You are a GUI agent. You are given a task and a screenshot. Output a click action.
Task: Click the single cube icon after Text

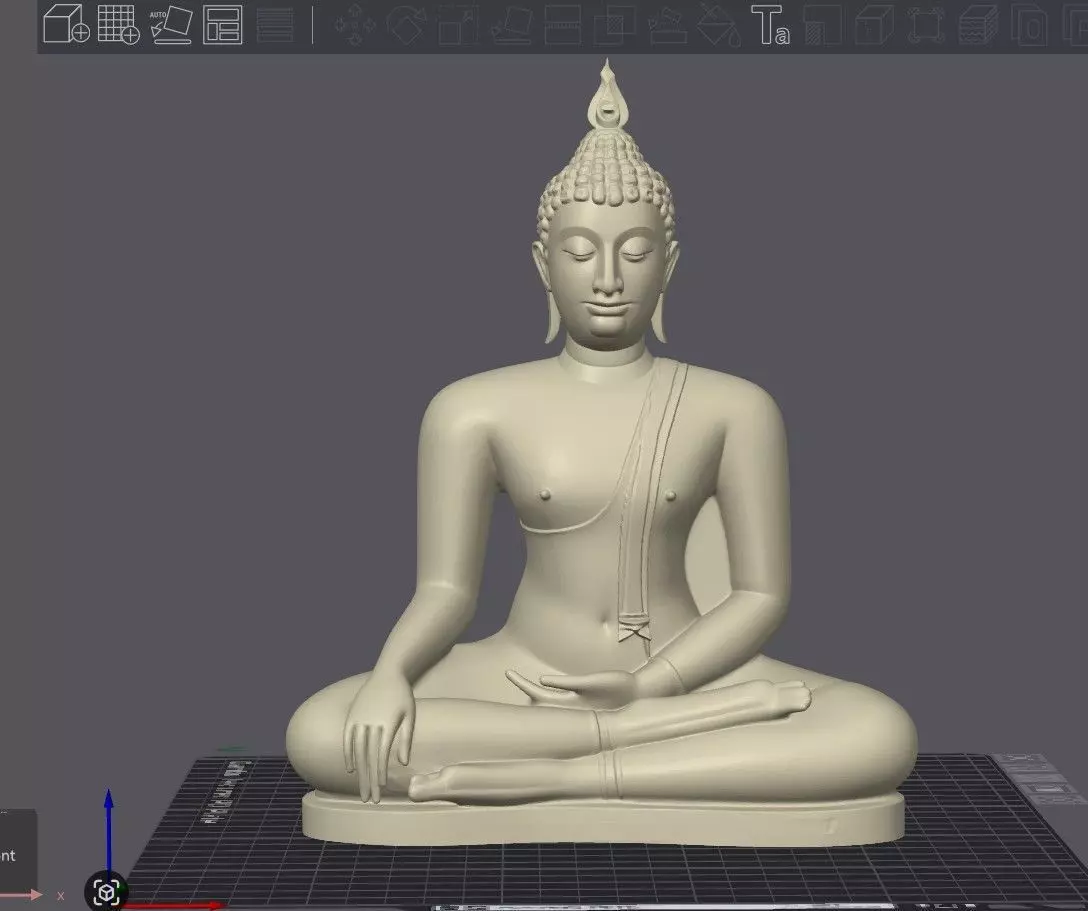874,25
